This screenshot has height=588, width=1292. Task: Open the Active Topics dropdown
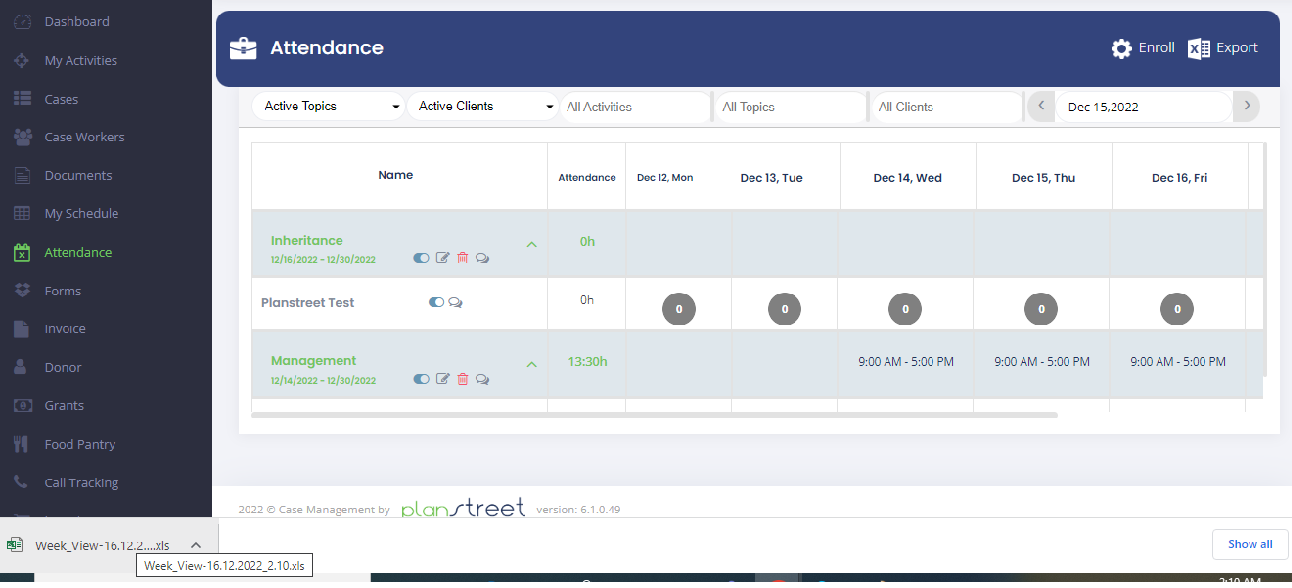pyautogui.click(x=328, y=106)
